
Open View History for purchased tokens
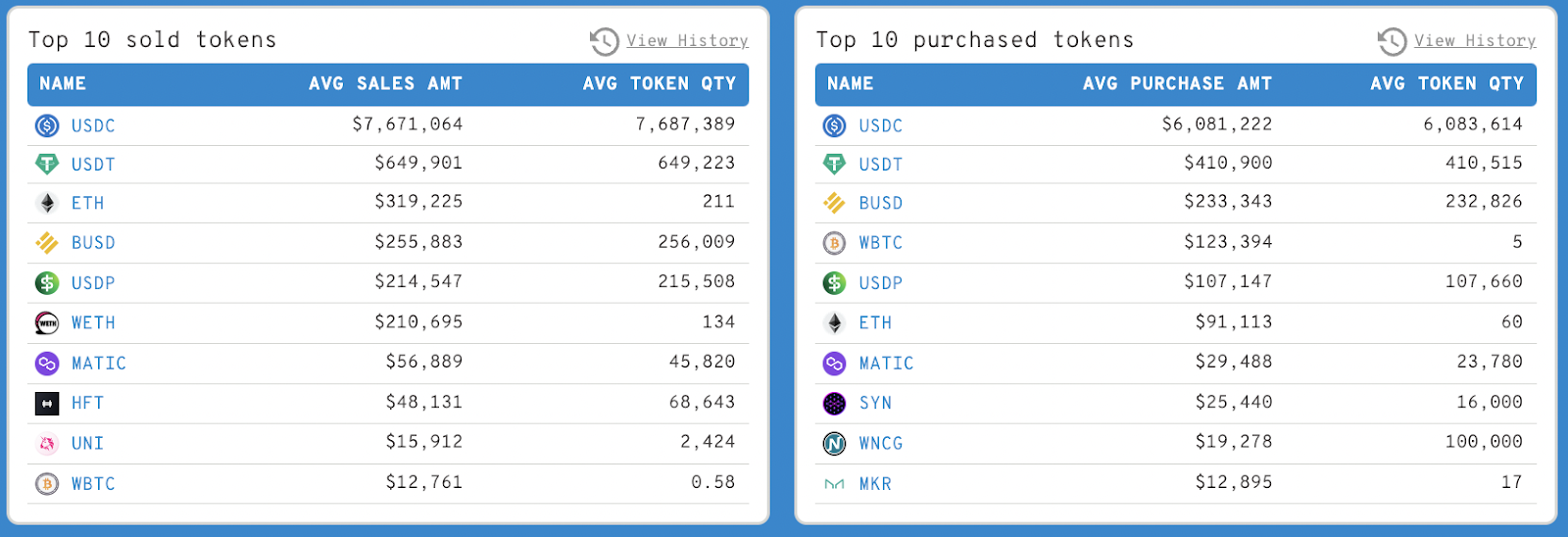[x=1475, y=41]
